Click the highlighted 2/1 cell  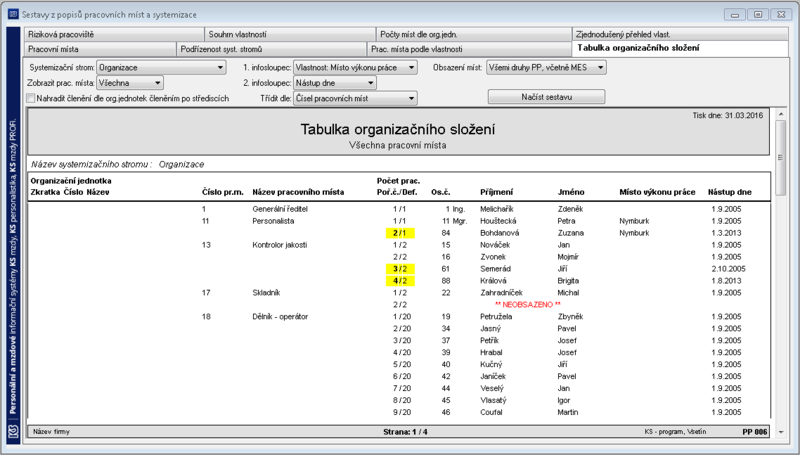[x=401, y=233]
